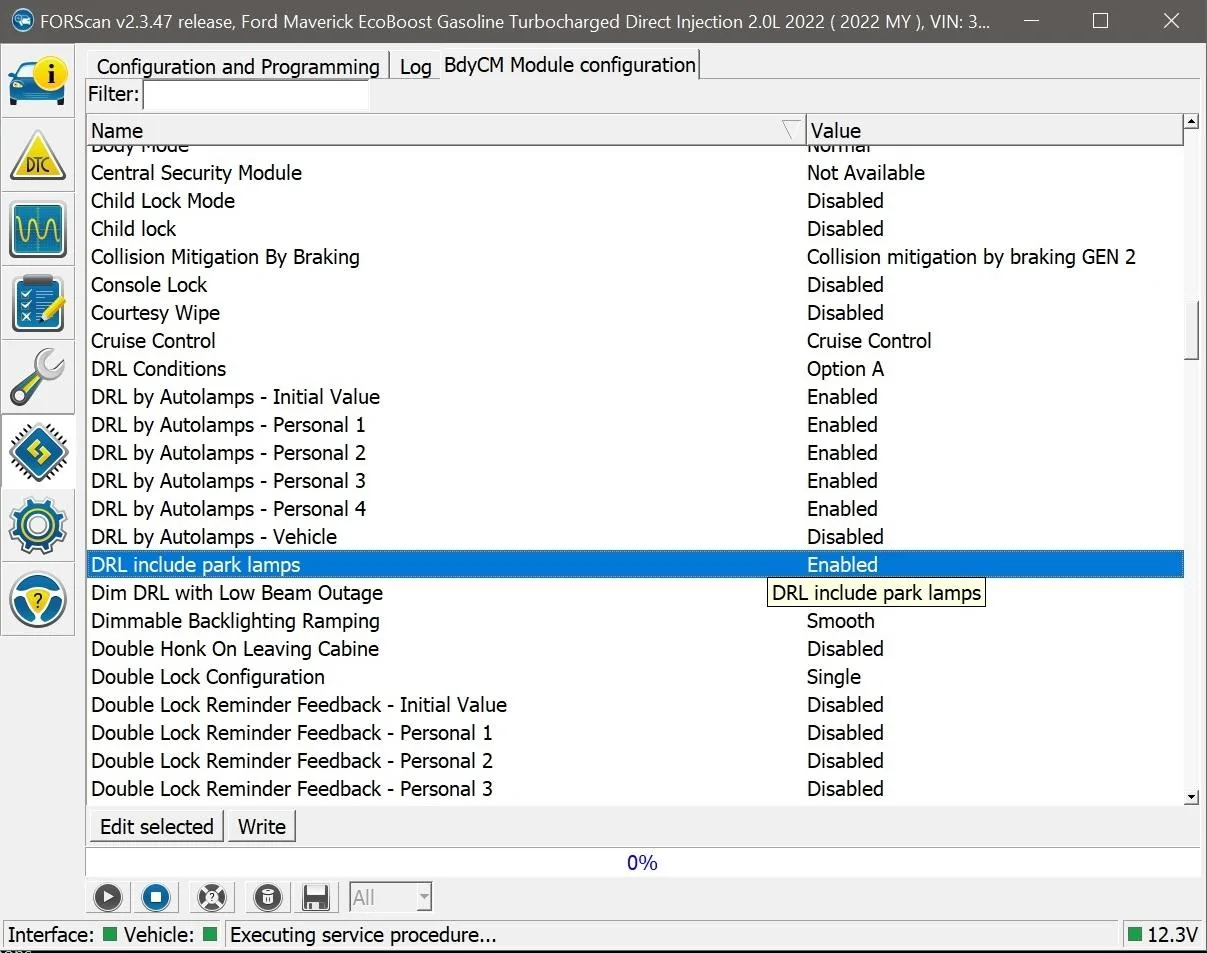
Task: Click the Name column header
Action: pos(446,130)
